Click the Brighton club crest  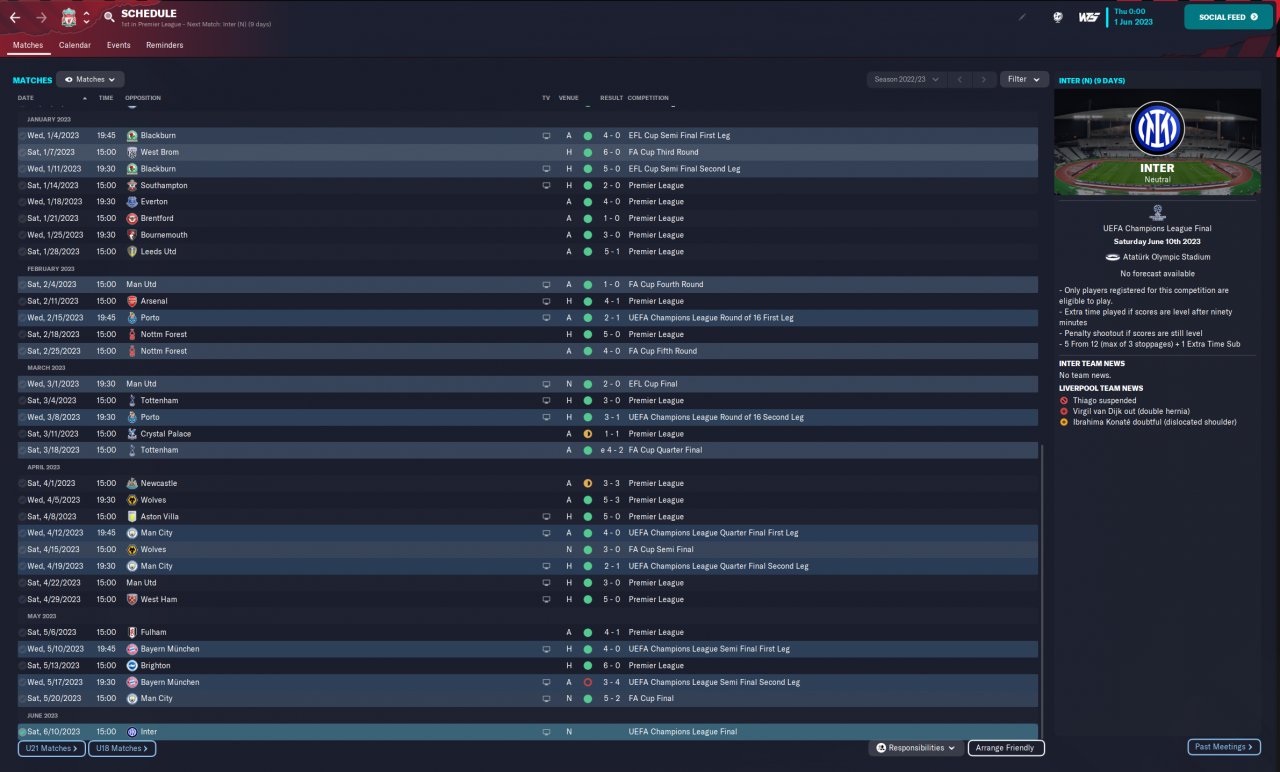tap(132, 665)
